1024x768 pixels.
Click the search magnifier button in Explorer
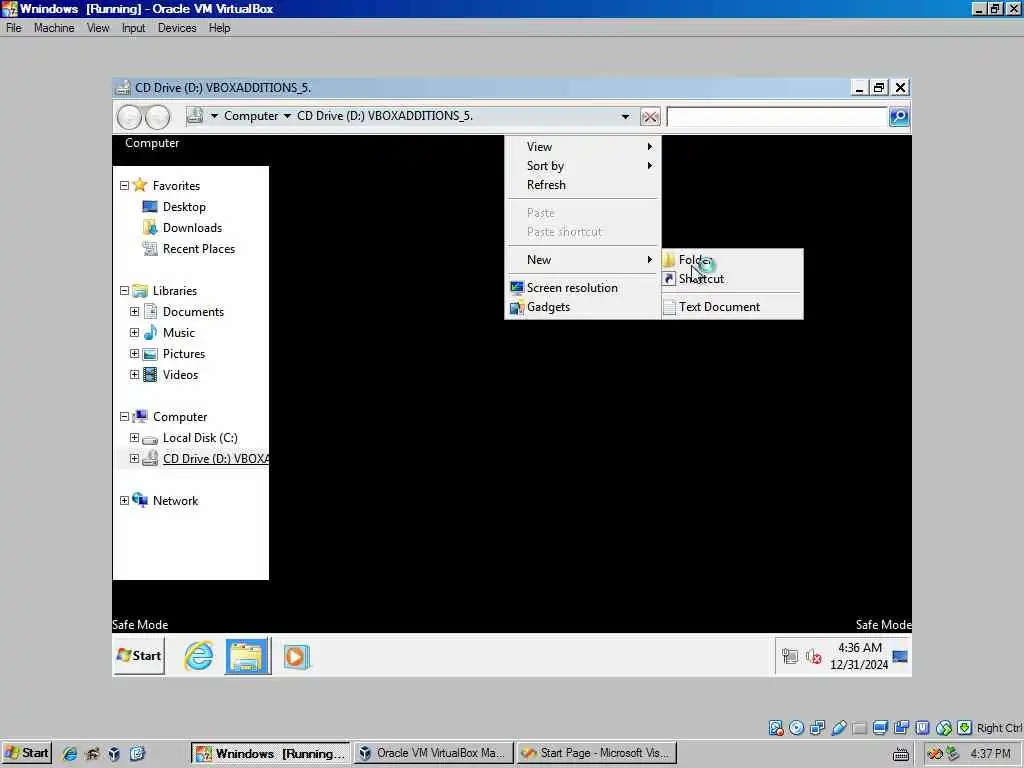[899, 117]
